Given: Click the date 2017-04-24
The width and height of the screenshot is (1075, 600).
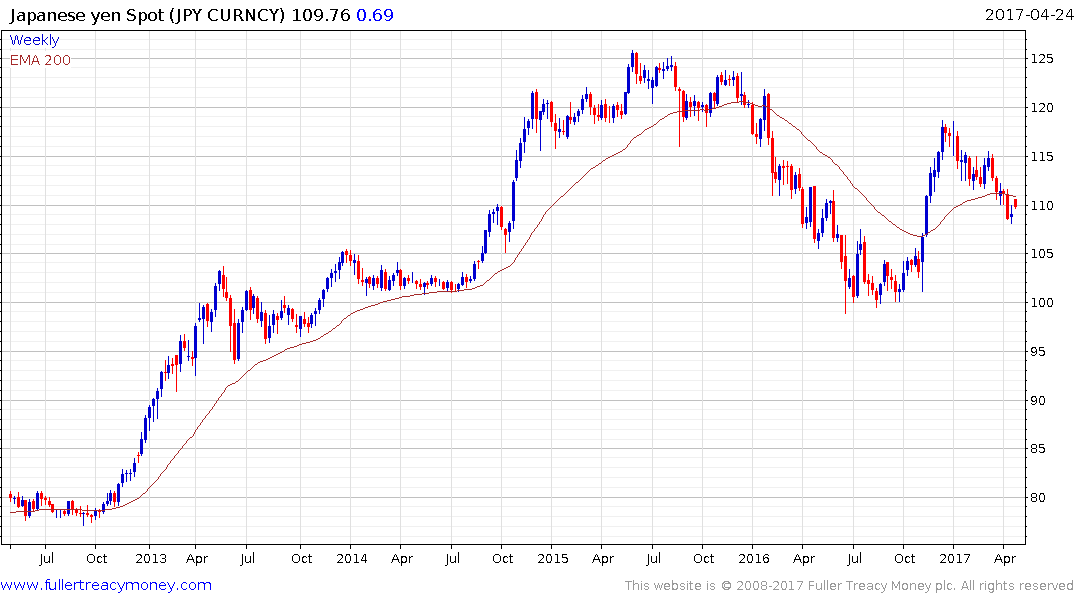Looking at the screenshot, I should [x=1028, y=15].
